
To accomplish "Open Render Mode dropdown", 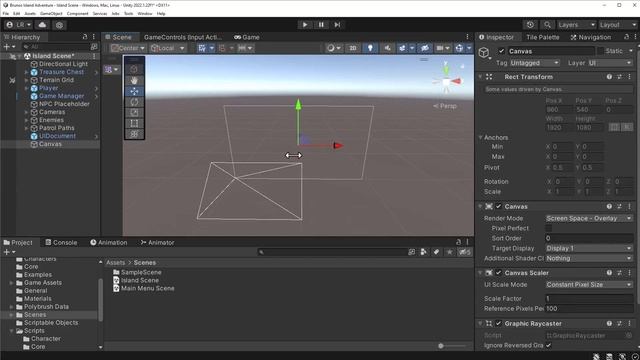I will click(589, 218).
